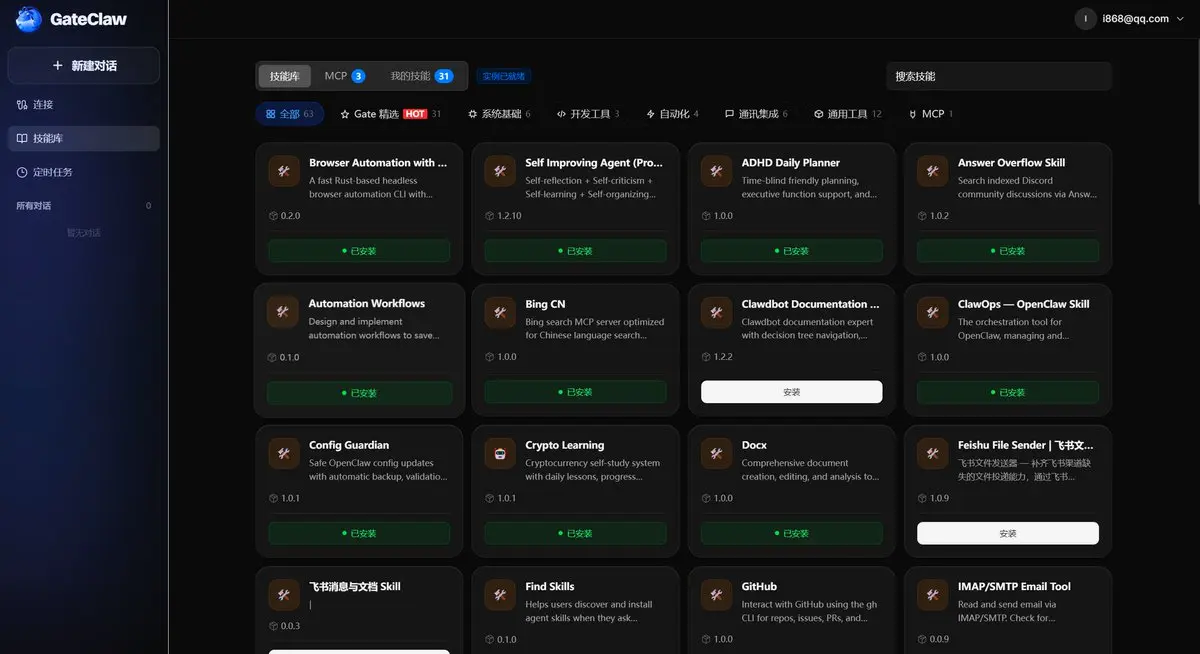Click Feishu File Sender skill icon
The height and width of the screenshot is (654, 1200).
(932, 453)
